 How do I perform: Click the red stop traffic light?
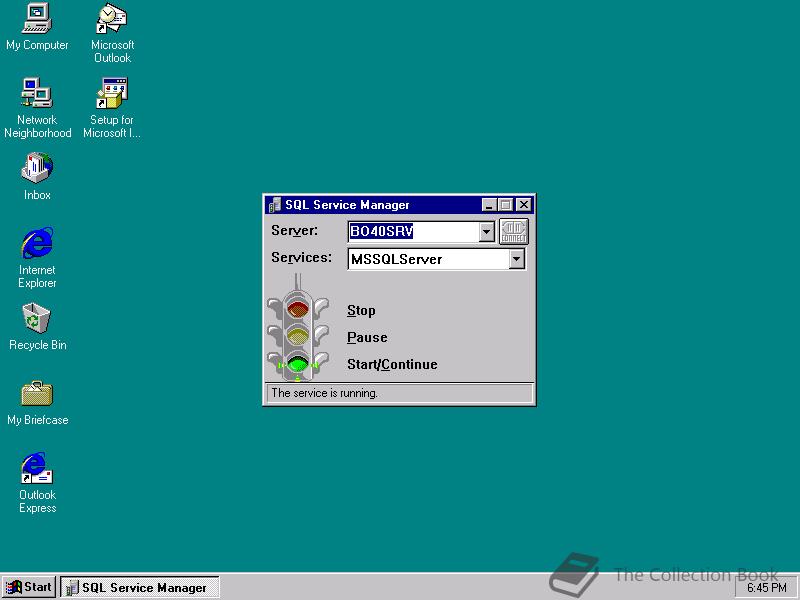click(x=297, y=309)
